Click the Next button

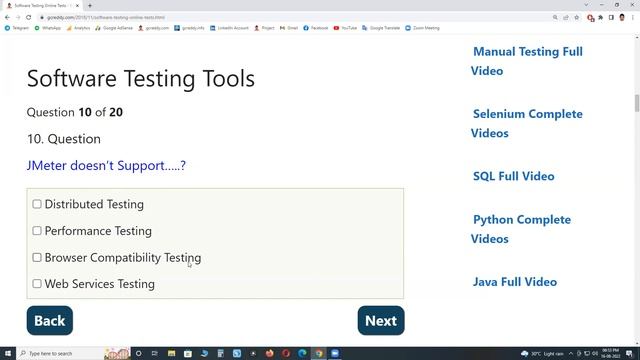[x=381, y=320]
